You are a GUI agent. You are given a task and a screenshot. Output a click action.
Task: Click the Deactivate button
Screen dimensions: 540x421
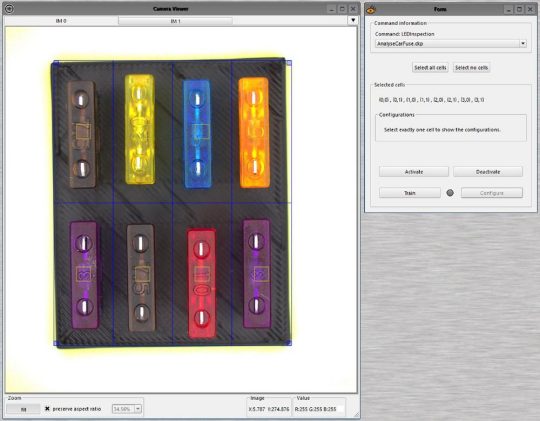pyautogui.click(x=488, y=172)
